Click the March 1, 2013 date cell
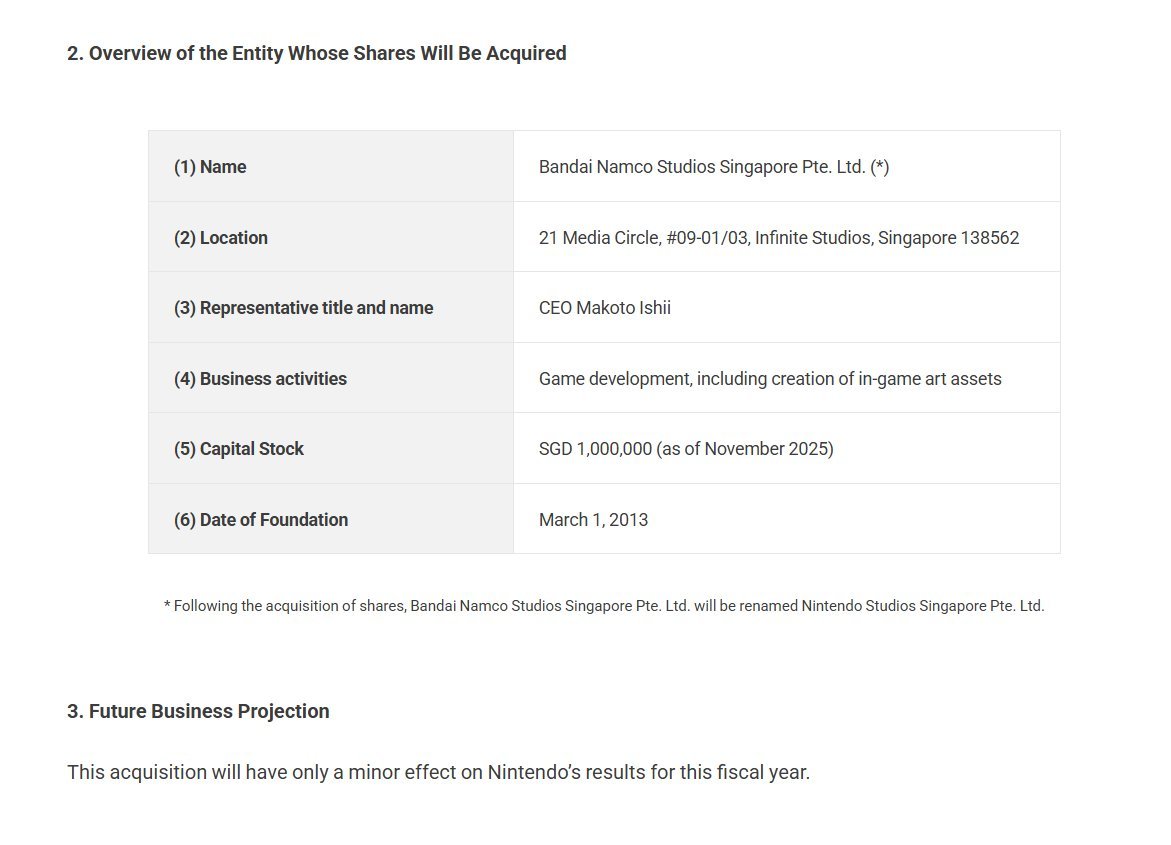Image resolution: width=1171 pixels, height=845 pixels. coord(593,520)
